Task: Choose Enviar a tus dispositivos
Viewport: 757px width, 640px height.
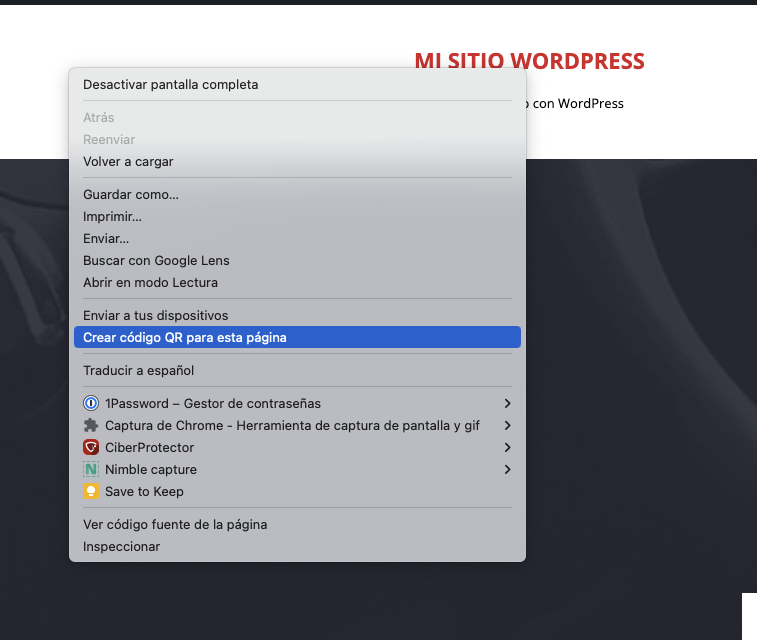Action: (297, 315)
